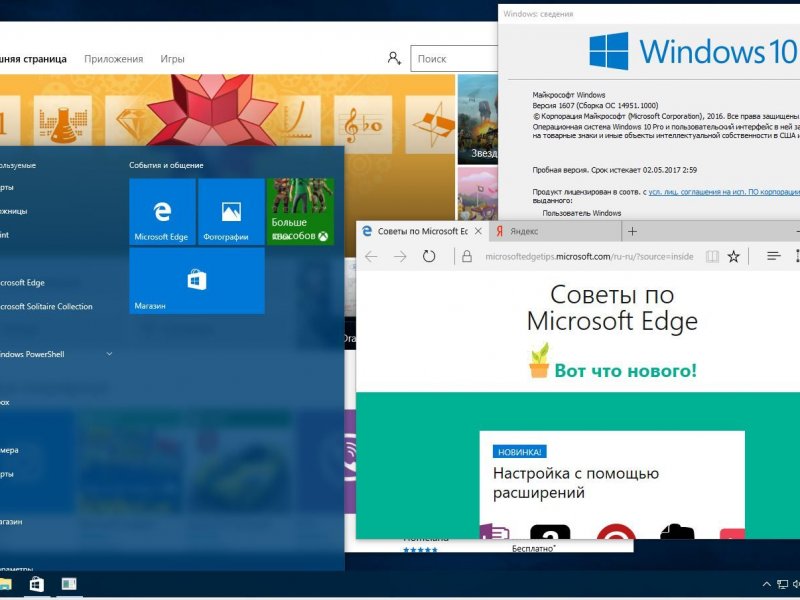
Task: Click the Store music clef banner tile
Action: 363,124
